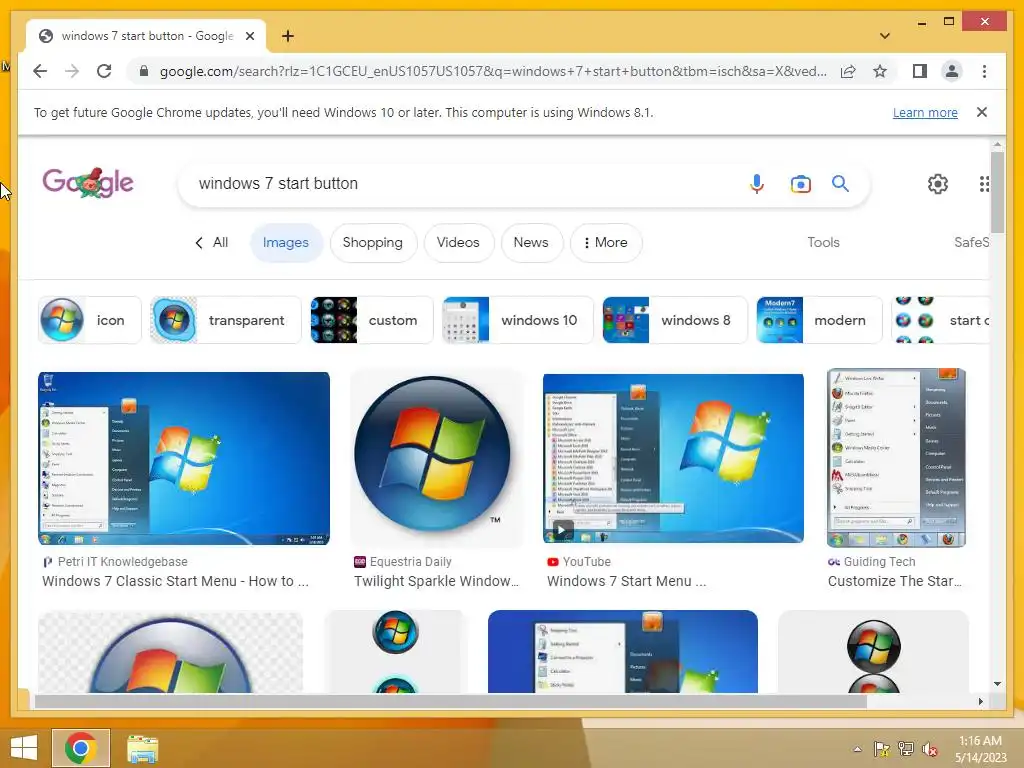The width and height of the screenshot is (1024, 768).
Task: Open the Windows Start button
Action: (x=24, y=748)
